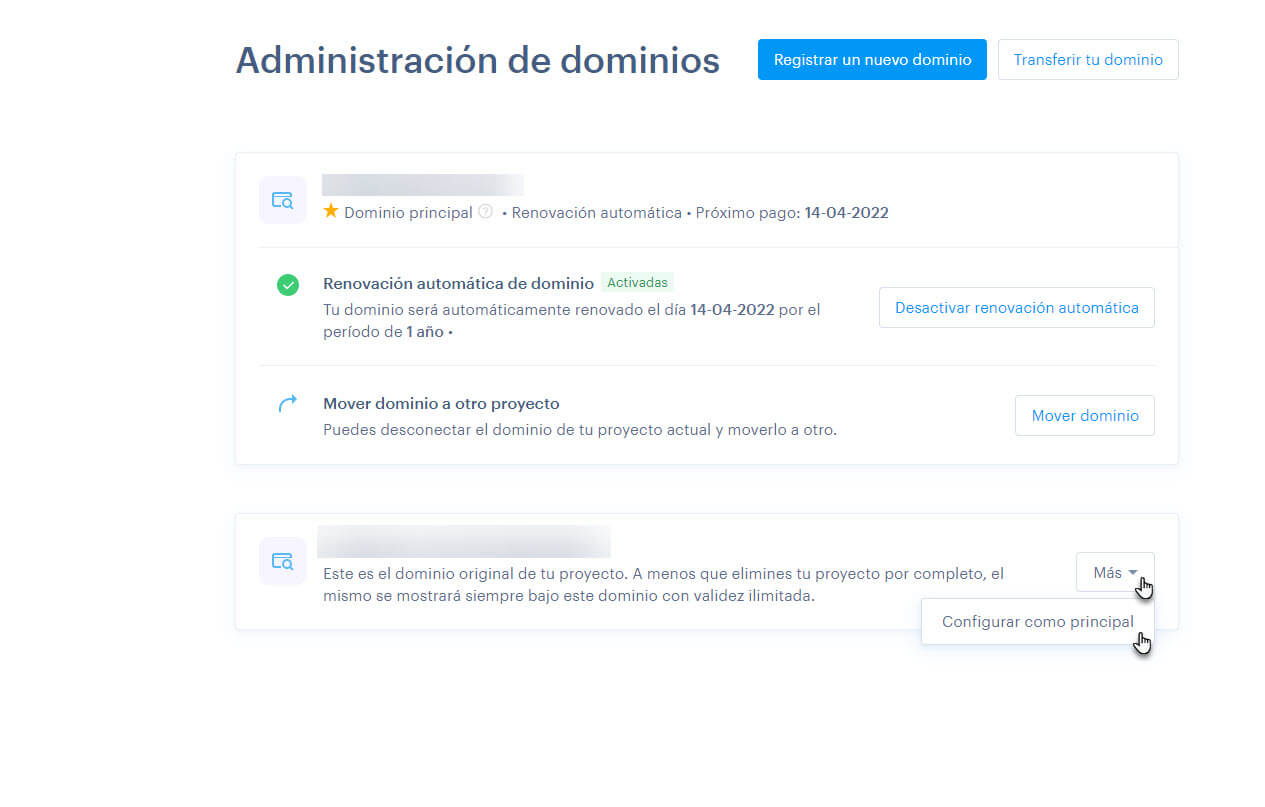Click the second domain's magnifier document icon

(282, 561)
